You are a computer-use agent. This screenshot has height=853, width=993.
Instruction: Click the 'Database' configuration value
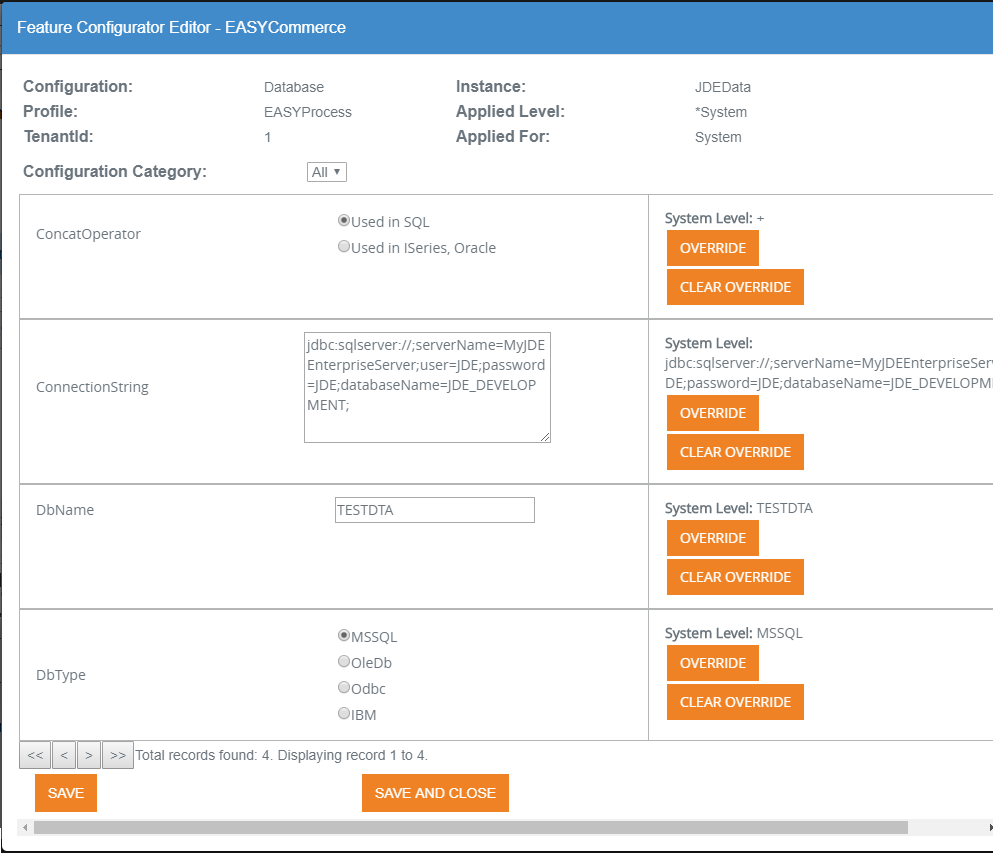point(294,87)
